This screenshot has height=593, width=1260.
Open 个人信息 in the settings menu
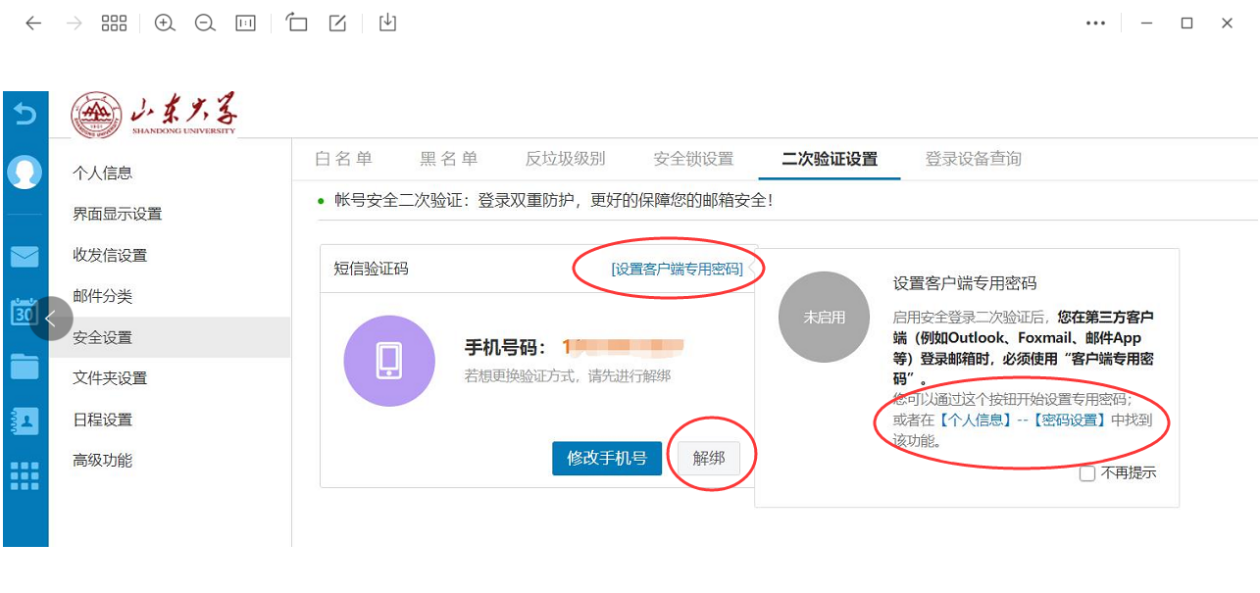pyautogui.click(x=102, y=173)
